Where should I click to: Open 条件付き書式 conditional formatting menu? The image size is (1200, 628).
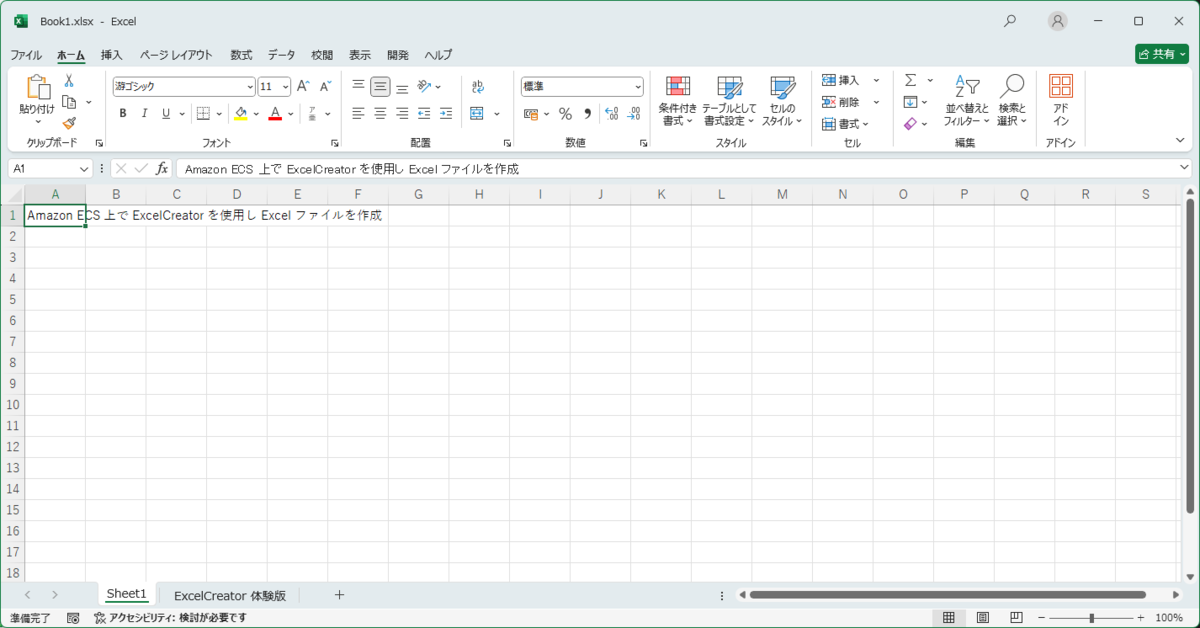[x=677, y=101]
